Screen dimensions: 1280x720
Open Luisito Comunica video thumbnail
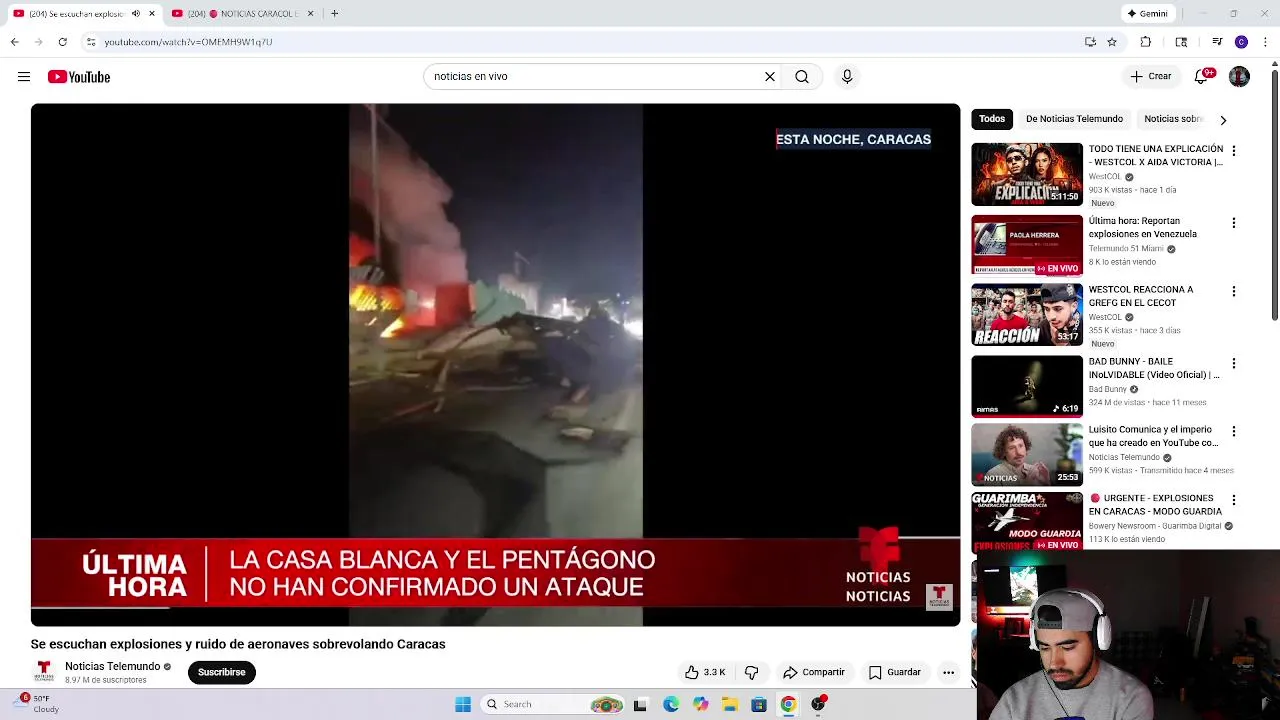pos(1027,454)
